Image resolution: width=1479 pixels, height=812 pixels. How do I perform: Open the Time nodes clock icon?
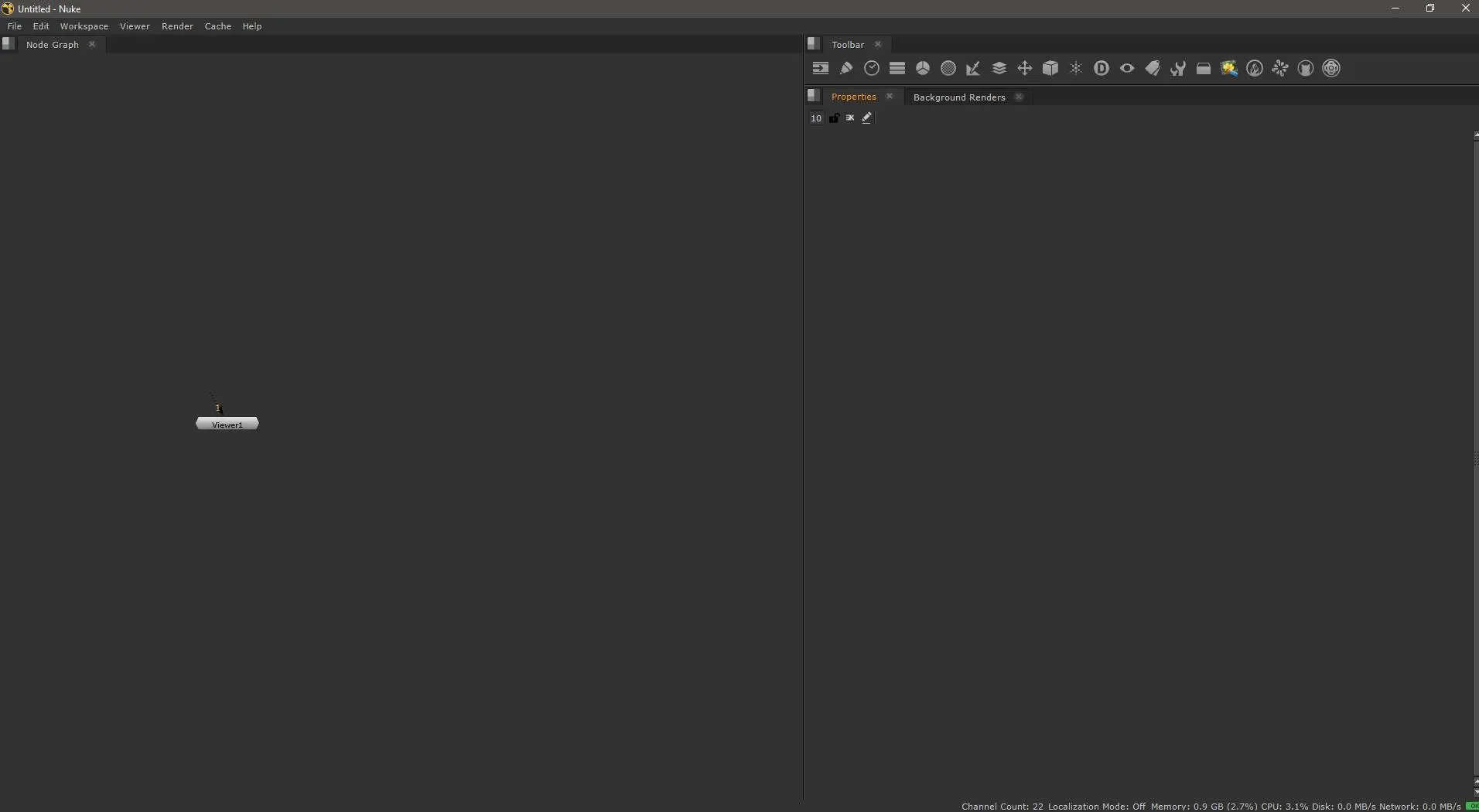click(x=872, y=69)
